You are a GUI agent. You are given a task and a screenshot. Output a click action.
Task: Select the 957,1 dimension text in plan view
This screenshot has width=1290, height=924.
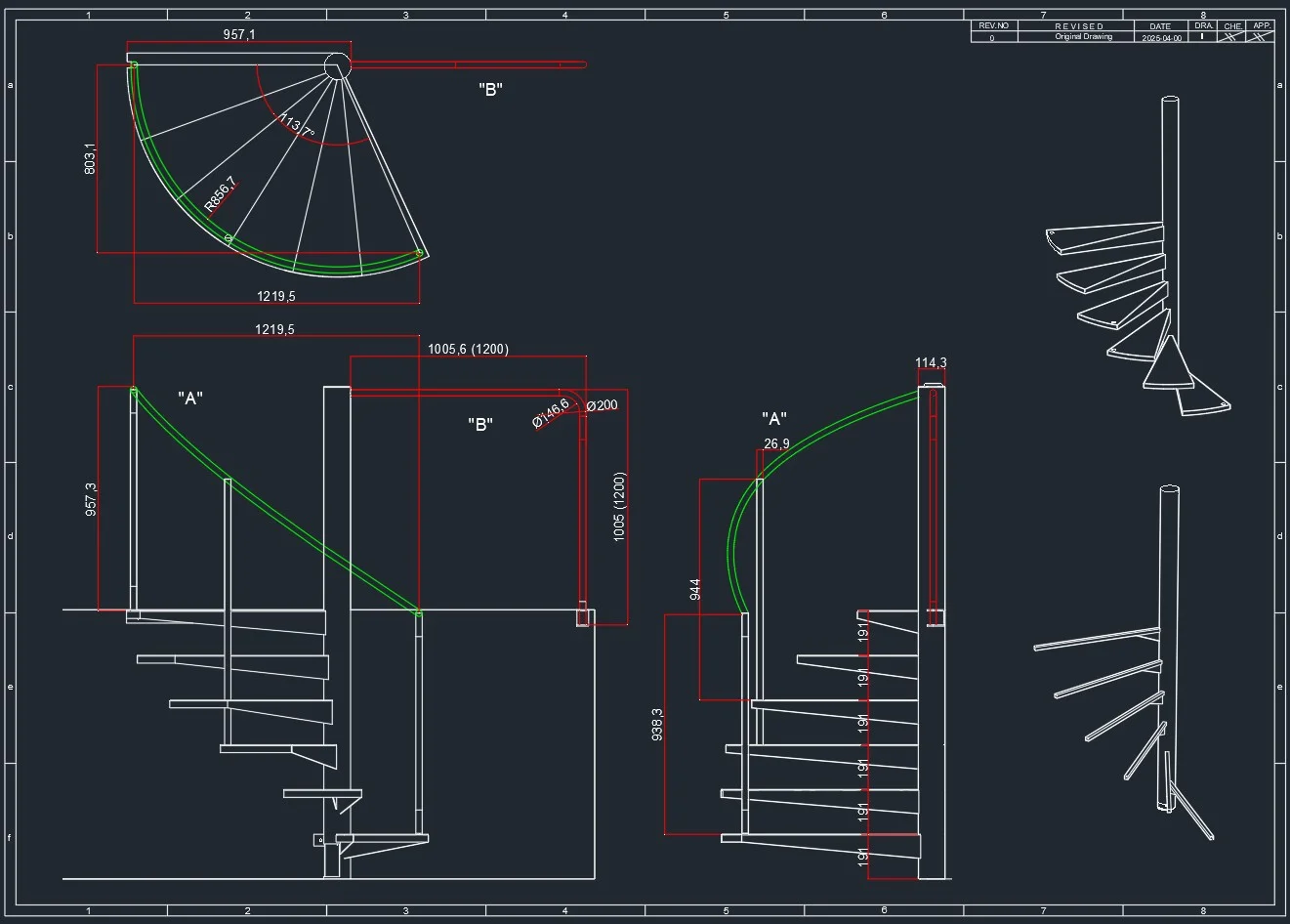click(239, 34)
